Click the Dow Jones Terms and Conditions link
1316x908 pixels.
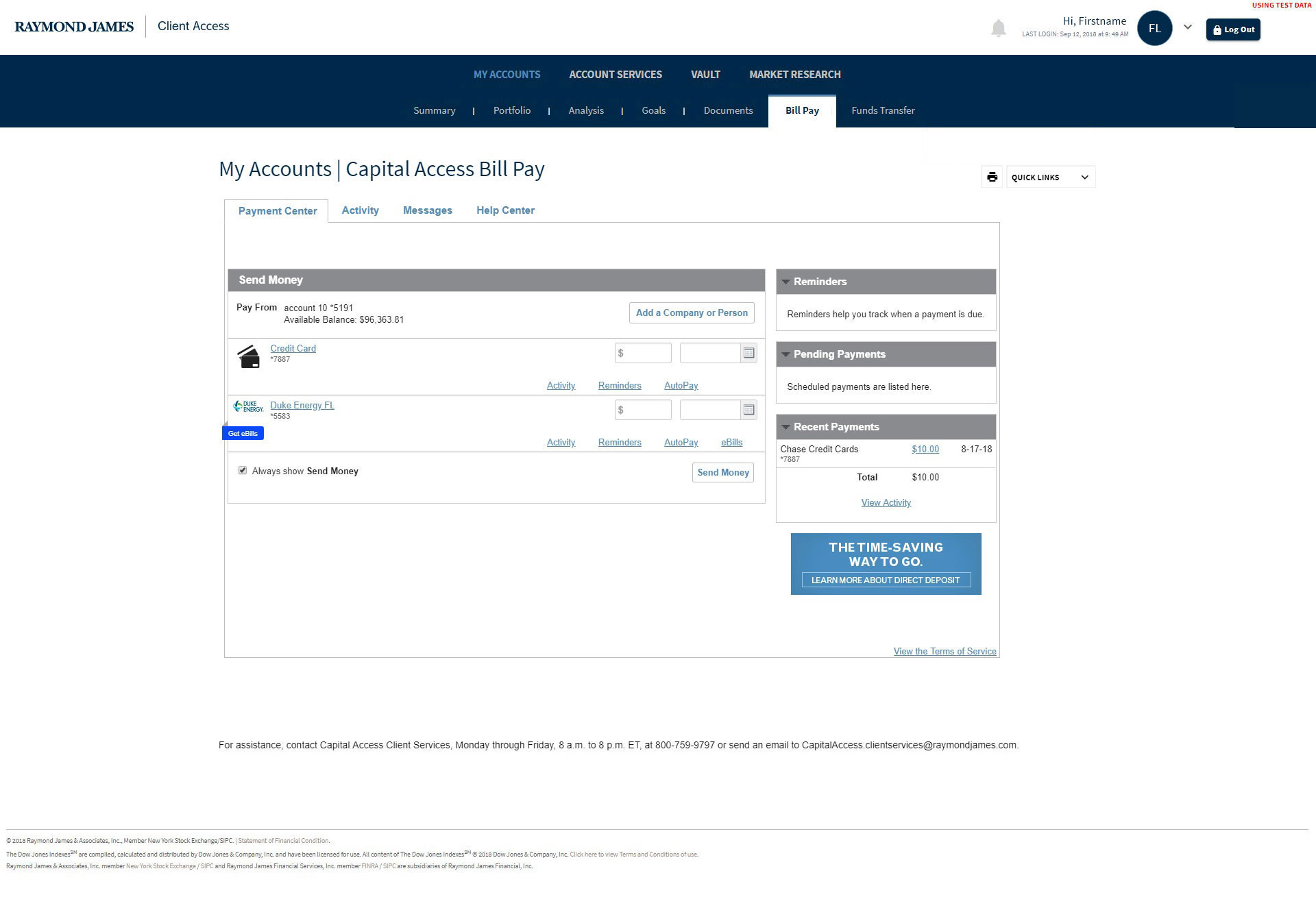pyautogui.click(x=633, y=855)
